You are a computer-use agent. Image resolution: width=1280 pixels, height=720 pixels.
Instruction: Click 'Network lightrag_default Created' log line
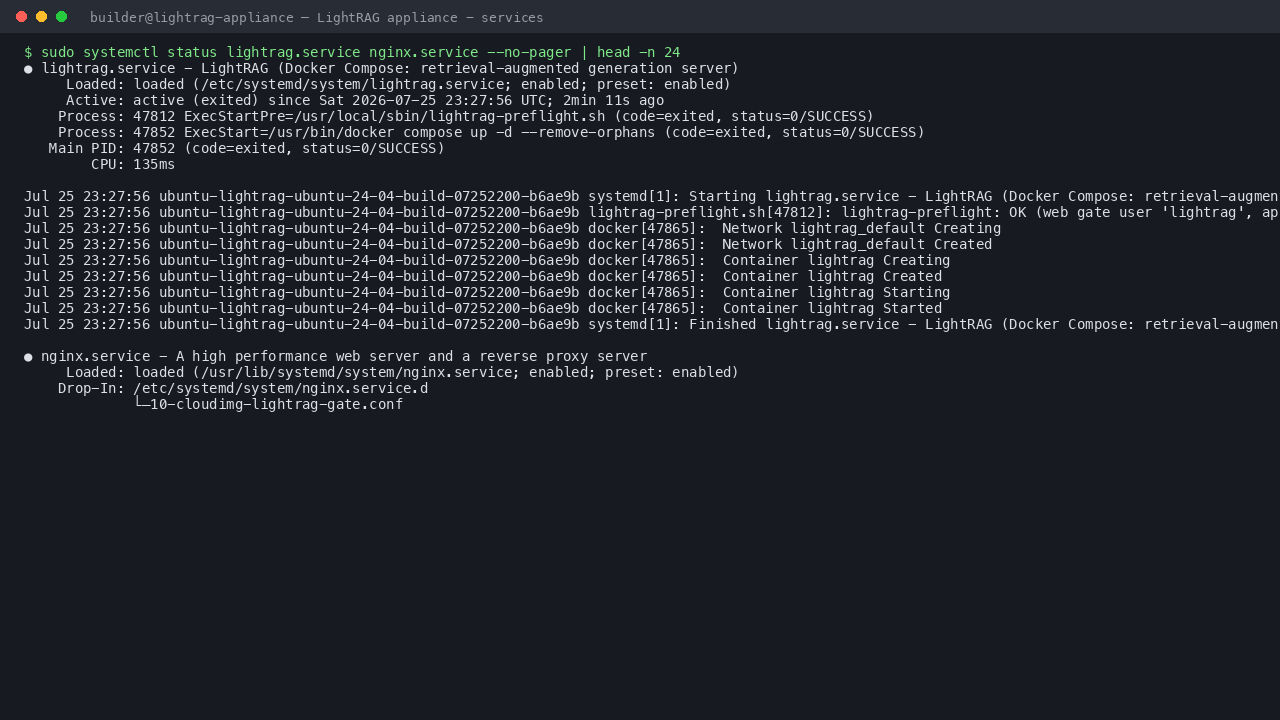508,244
